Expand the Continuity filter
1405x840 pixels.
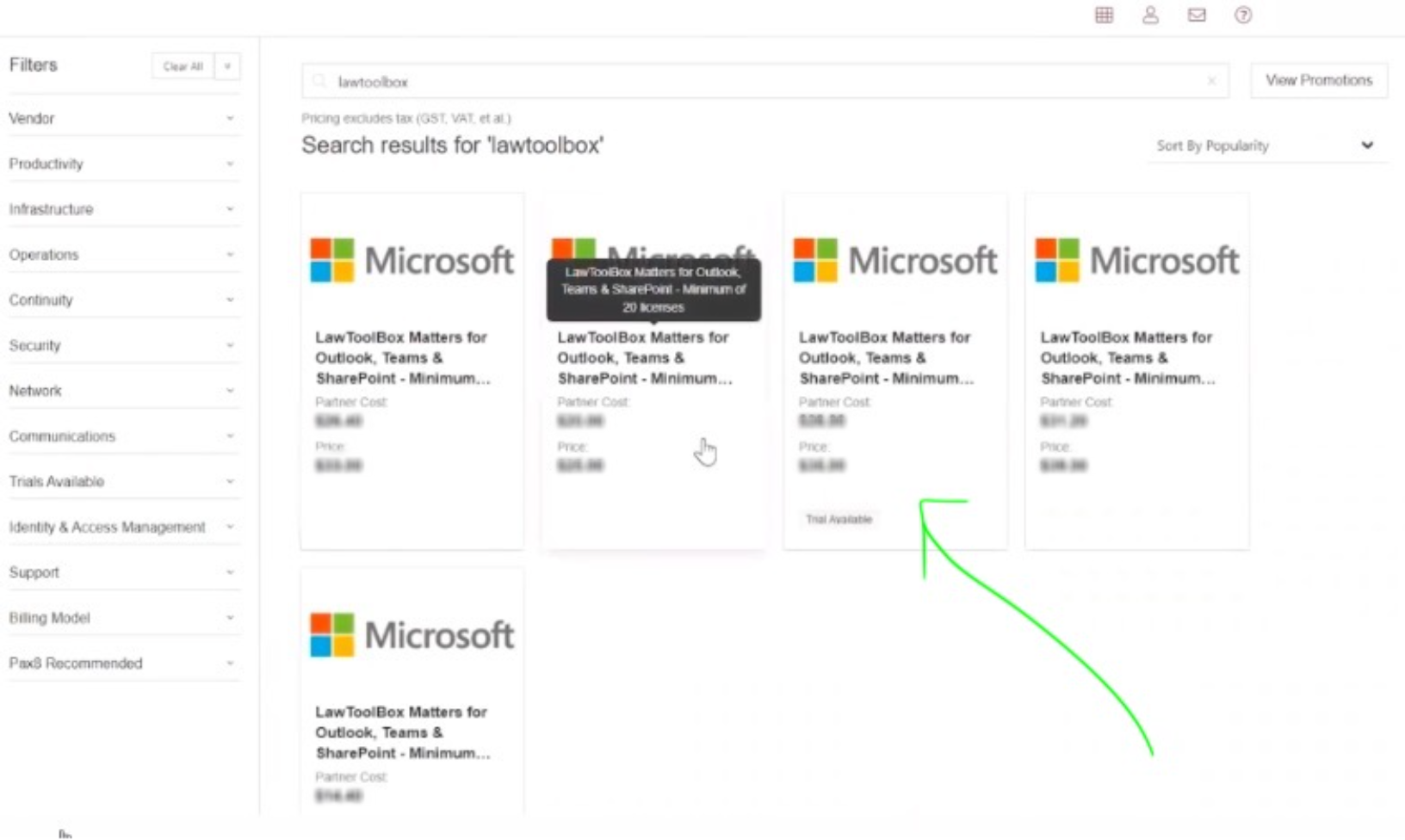pyautogui.click(x=124, y=300)
